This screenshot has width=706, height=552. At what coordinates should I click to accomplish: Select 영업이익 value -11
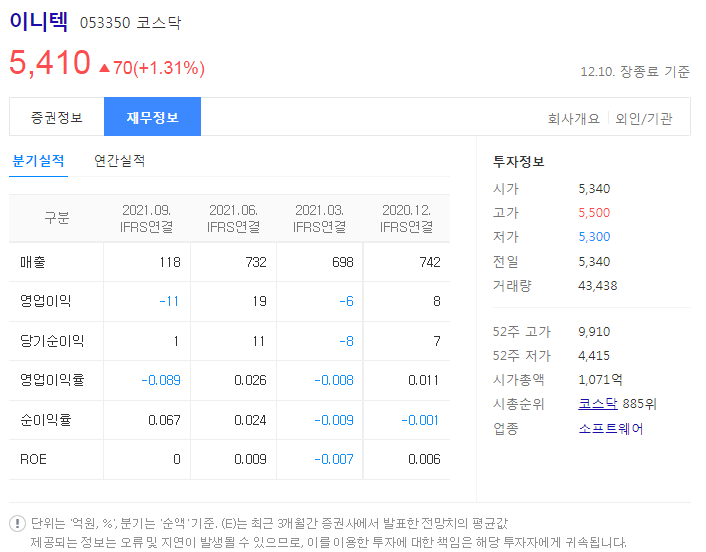tap(169, 301)
